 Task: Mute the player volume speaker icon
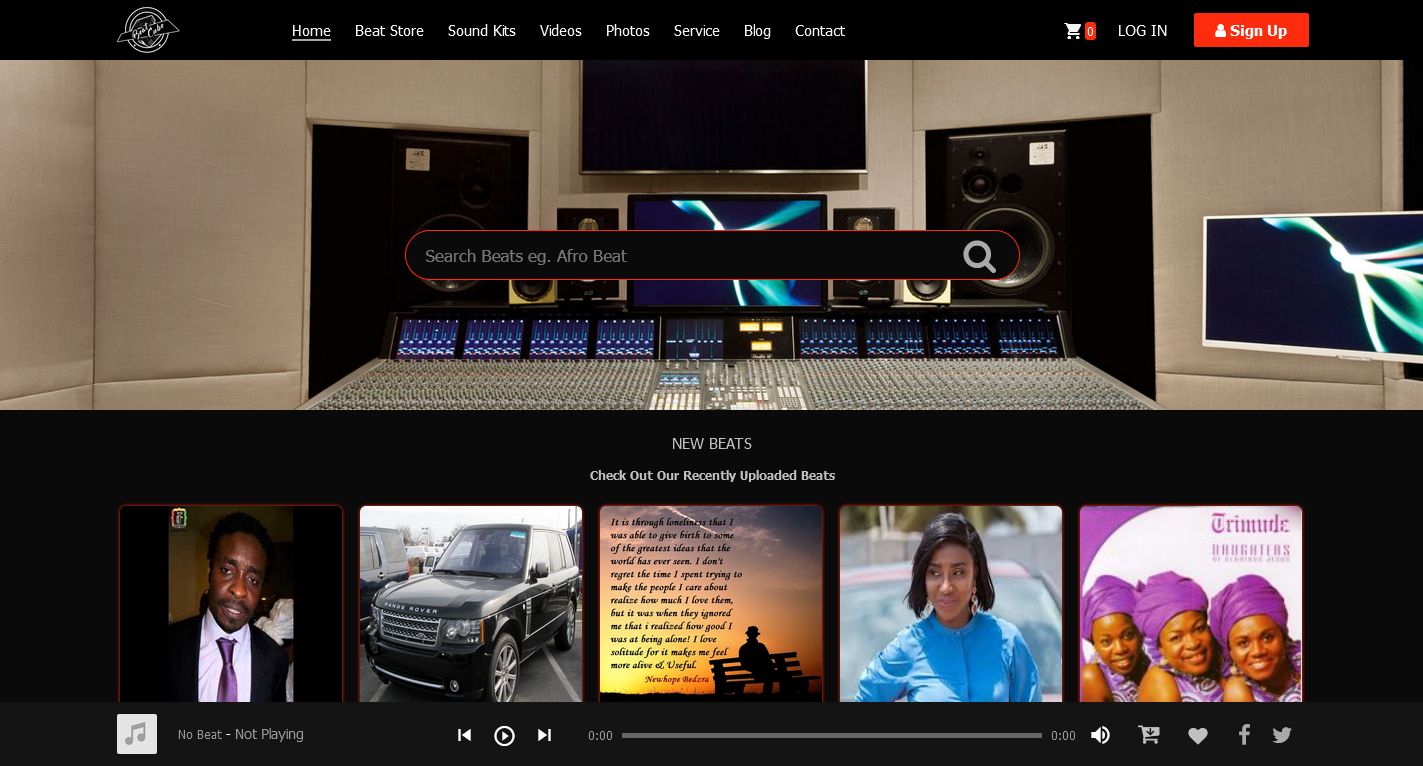point(1100,735)
